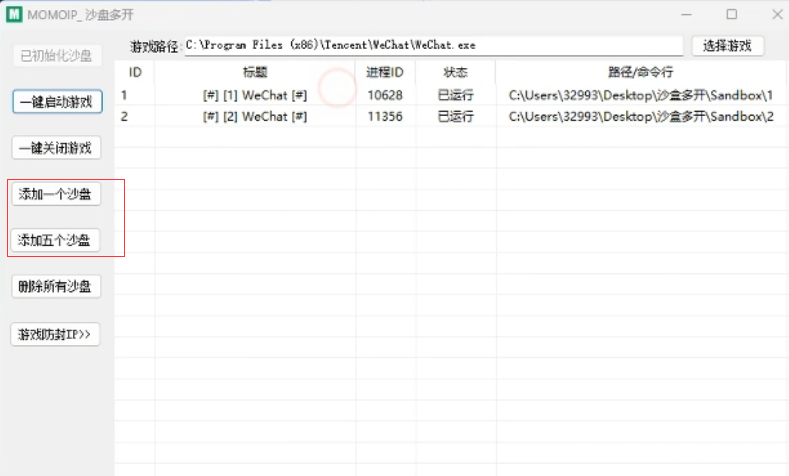This screenshot has width=789, height=476.
Task: Sort by the ID column header
Action: click(x=135, y=72)
